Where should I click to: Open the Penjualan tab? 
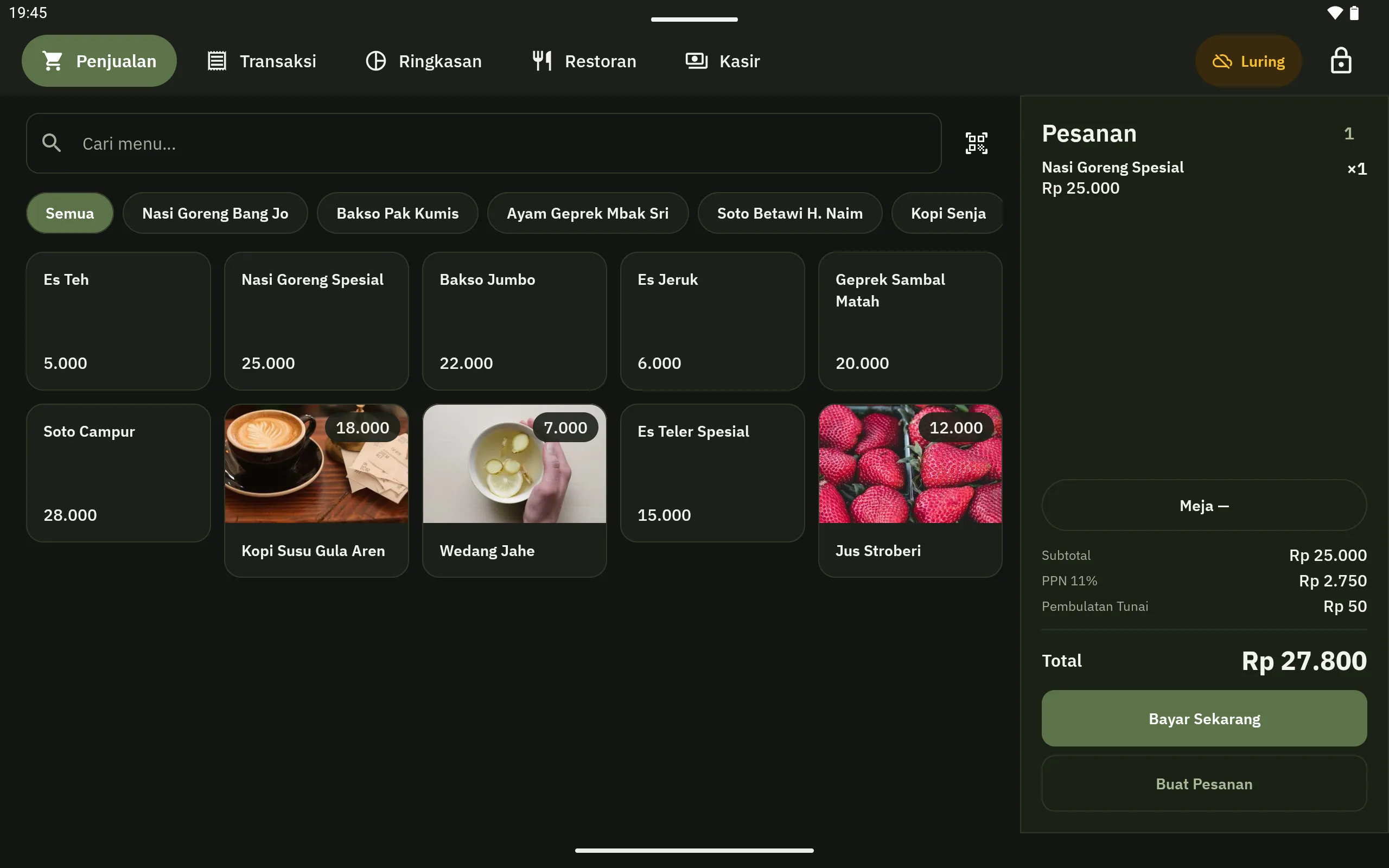coord(99,61)
